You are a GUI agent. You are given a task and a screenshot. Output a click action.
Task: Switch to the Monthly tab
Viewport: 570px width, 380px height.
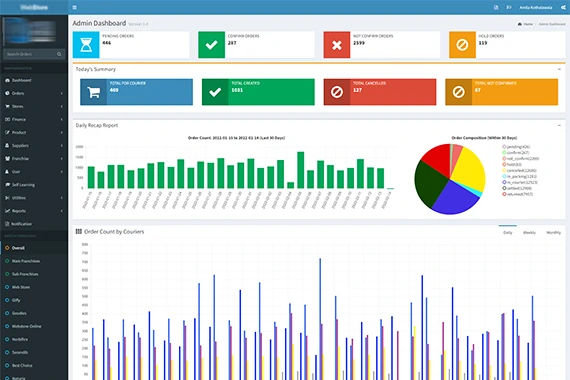pos(554,232)
